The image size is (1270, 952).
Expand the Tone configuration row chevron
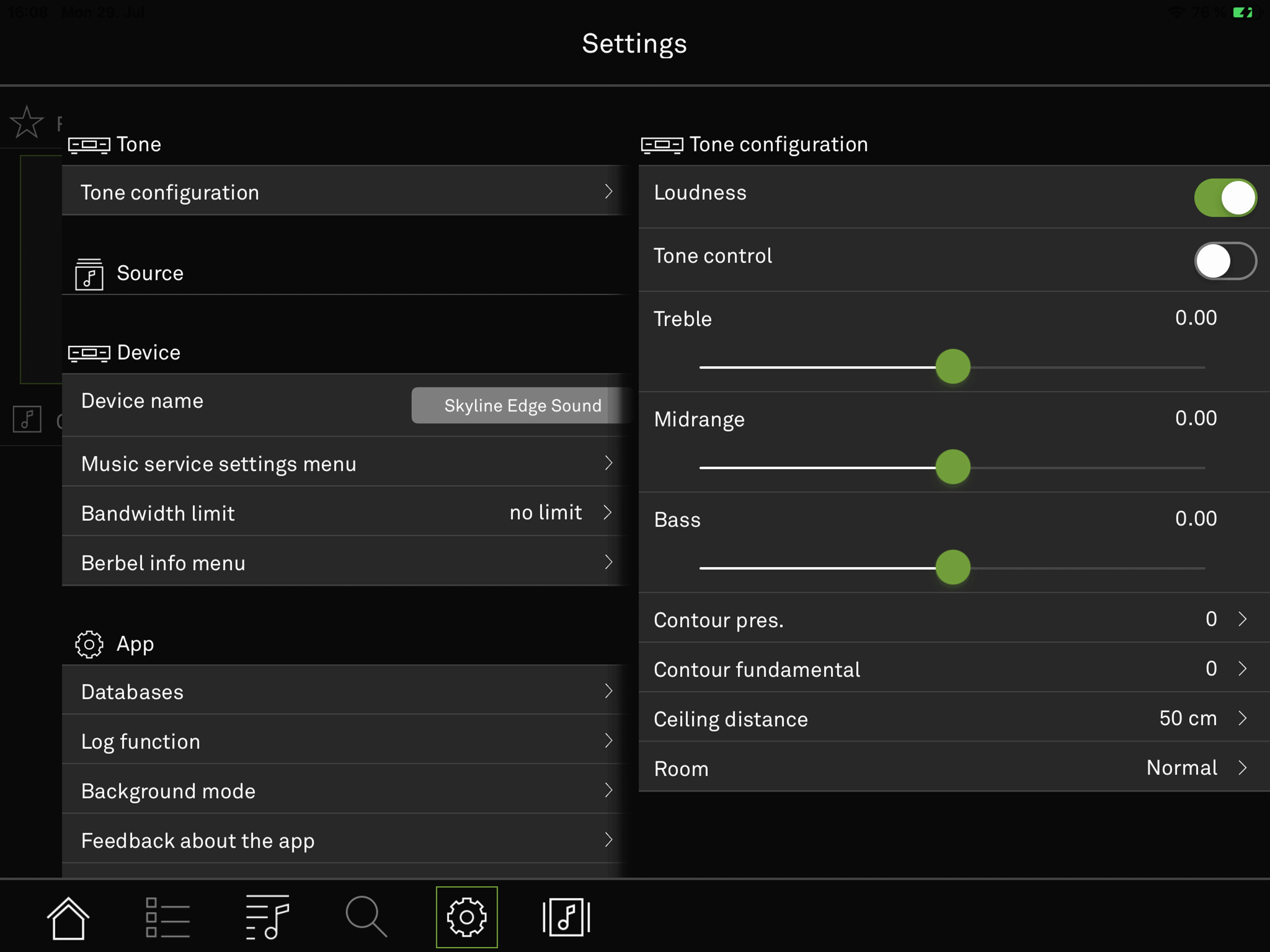coord(609,191)
